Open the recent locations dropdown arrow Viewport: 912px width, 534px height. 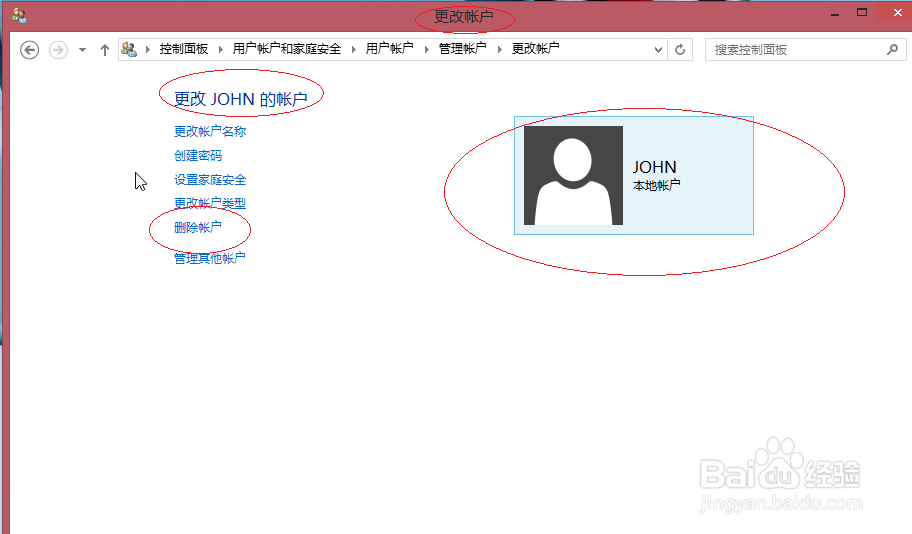(x=83, y=50)
